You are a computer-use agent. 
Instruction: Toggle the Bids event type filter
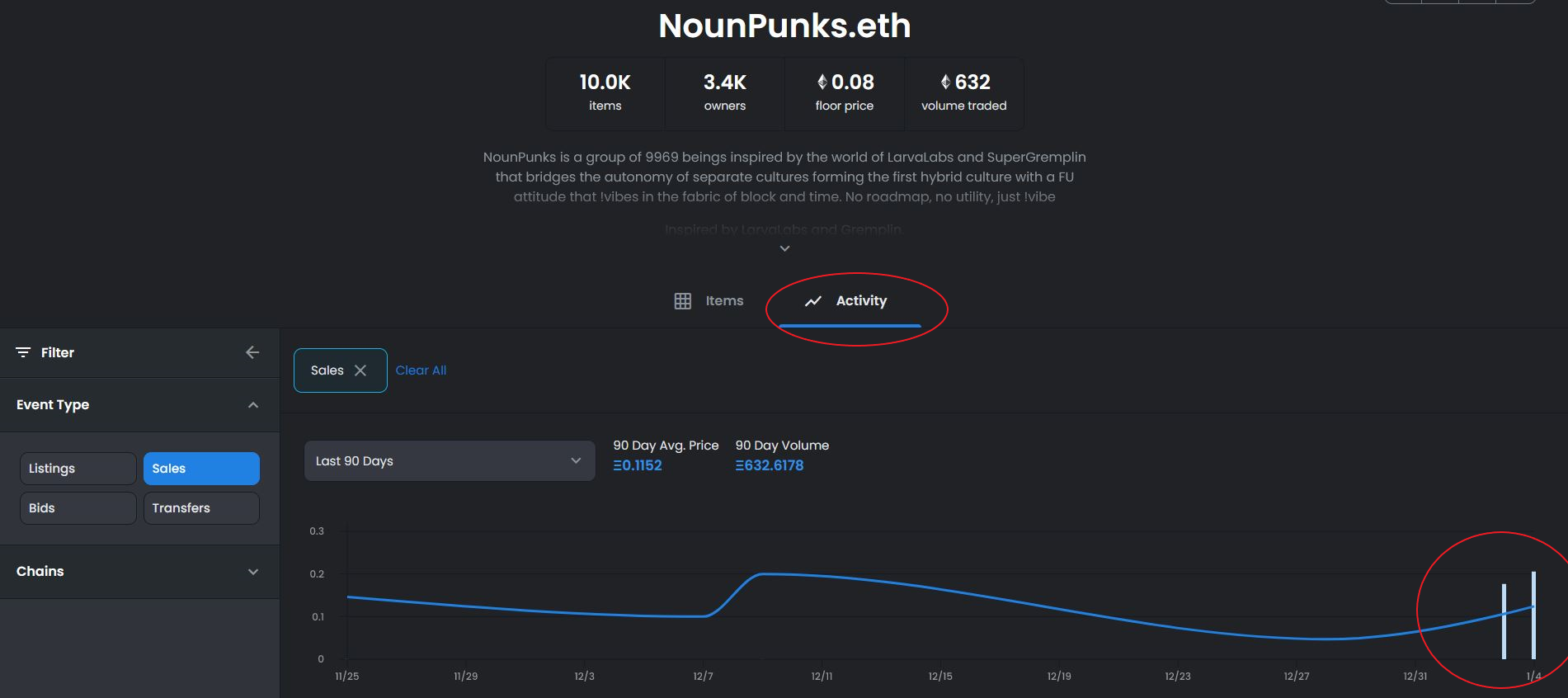pyautogui.click(x=78, y=508)
